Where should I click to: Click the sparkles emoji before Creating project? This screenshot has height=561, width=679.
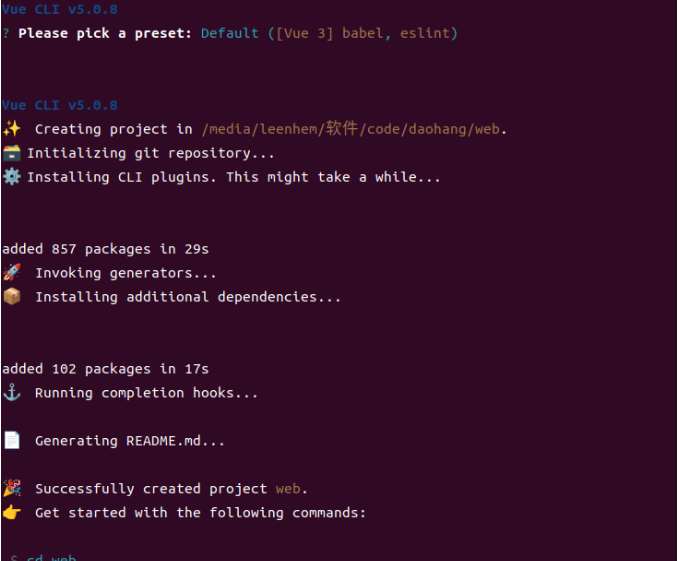(12, 129)
